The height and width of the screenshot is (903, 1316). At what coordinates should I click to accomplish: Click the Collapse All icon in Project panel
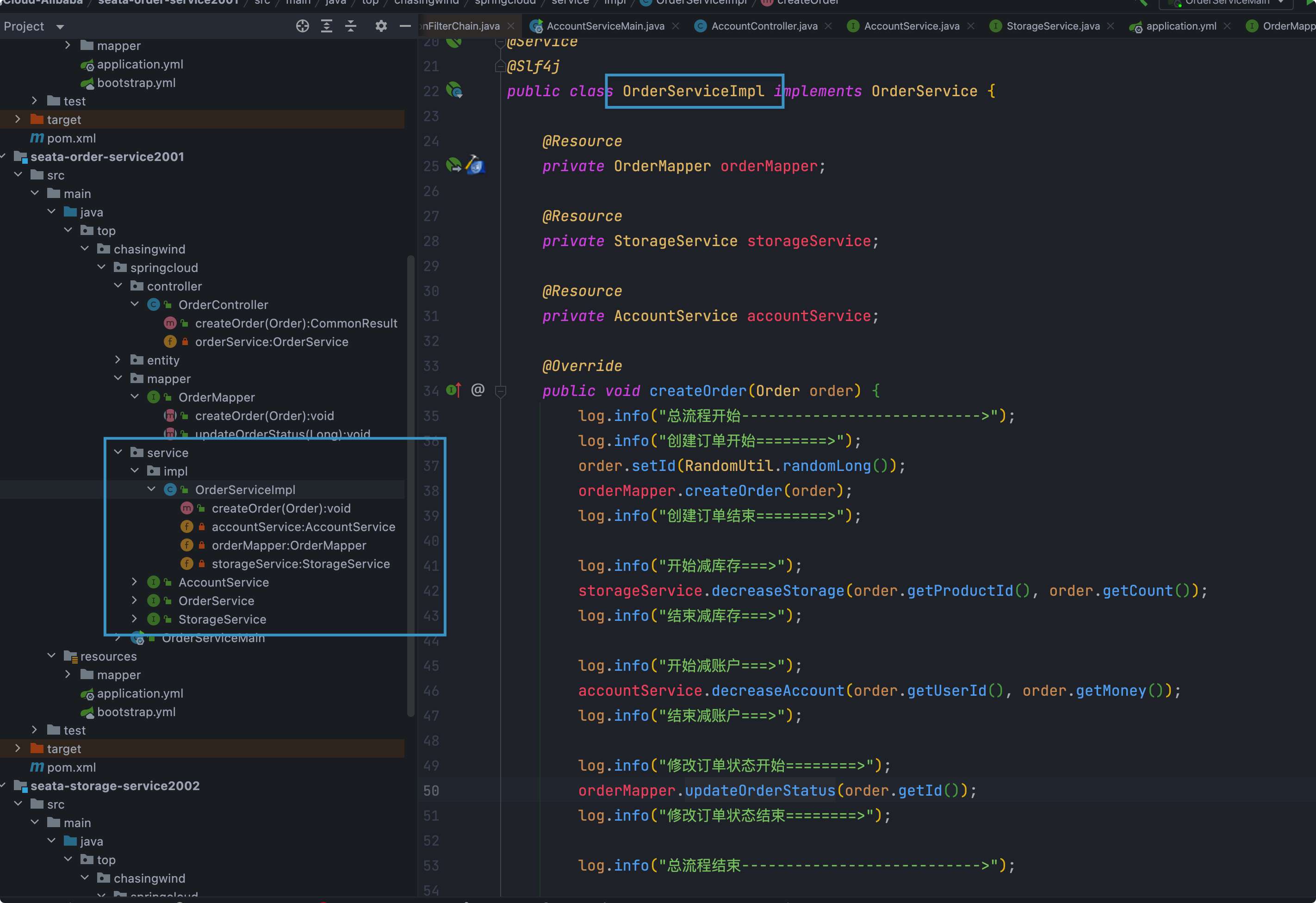[x=351, y=26]
